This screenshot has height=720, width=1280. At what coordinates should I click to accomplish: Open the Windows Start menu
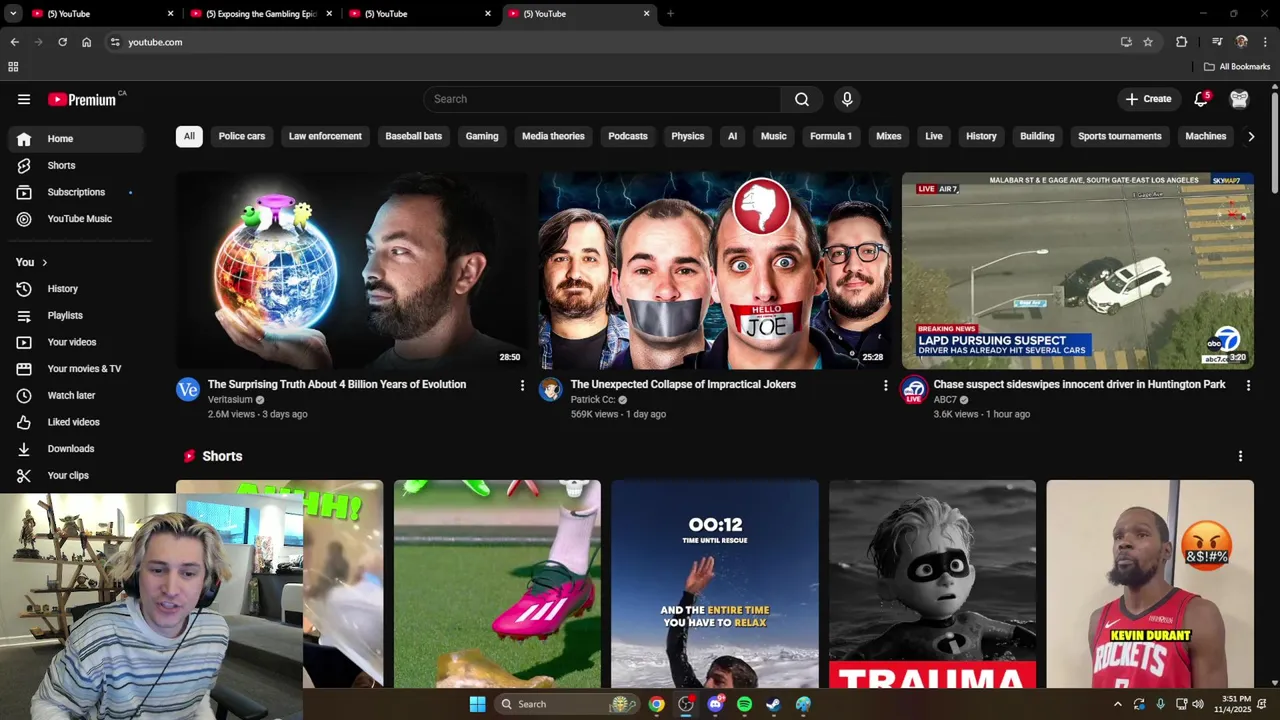coord(477,704)
